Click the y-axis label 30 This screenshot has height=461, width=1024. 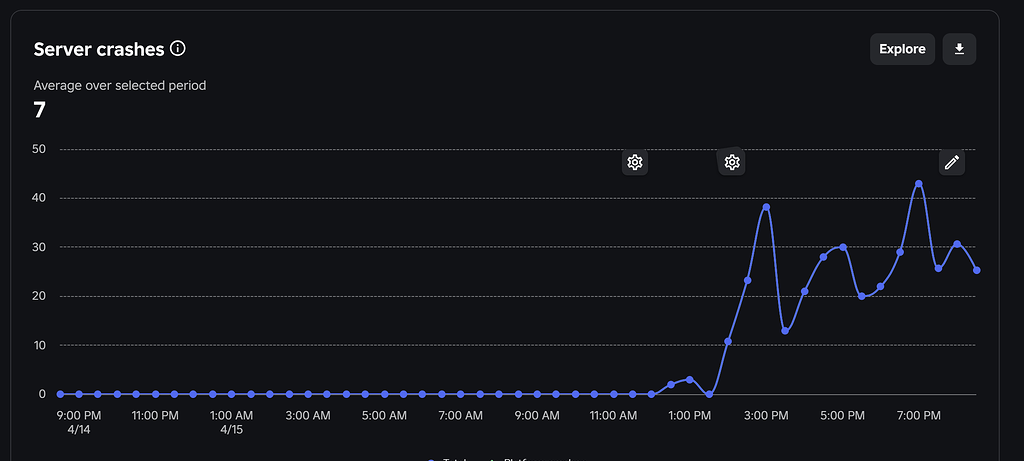[x=39, y=247]
